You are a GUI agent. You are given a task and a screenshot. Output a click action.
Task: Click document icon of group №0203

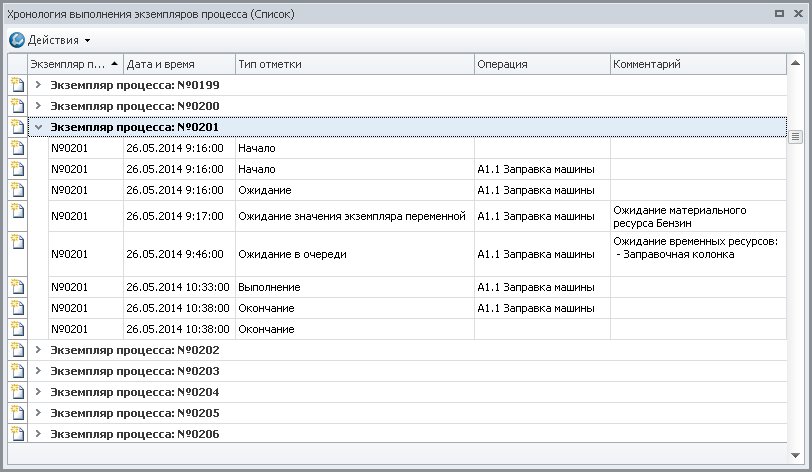point(18,371)
